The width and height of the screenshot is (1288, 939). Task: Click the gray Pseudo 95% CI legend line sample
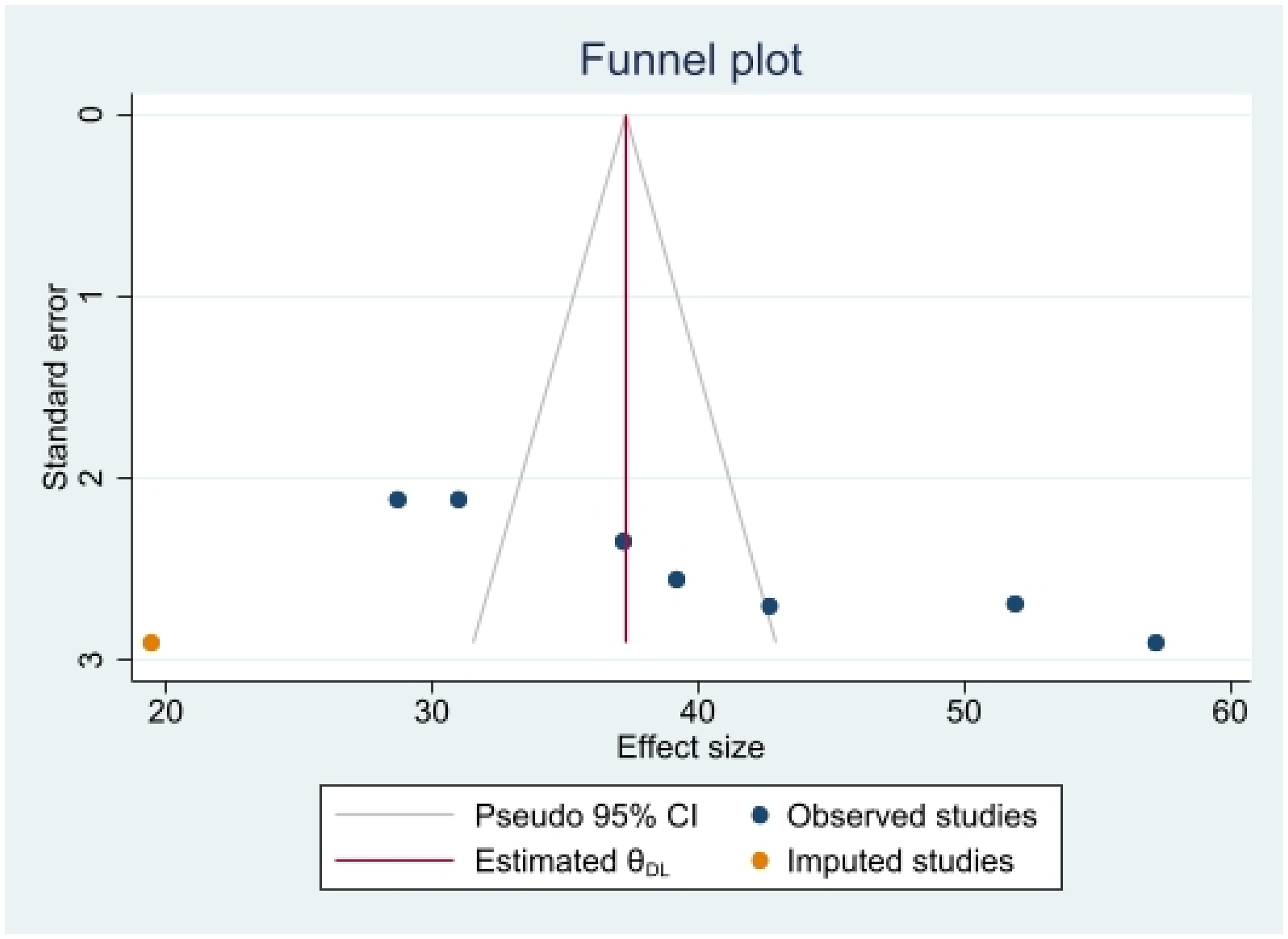point(394,816)
